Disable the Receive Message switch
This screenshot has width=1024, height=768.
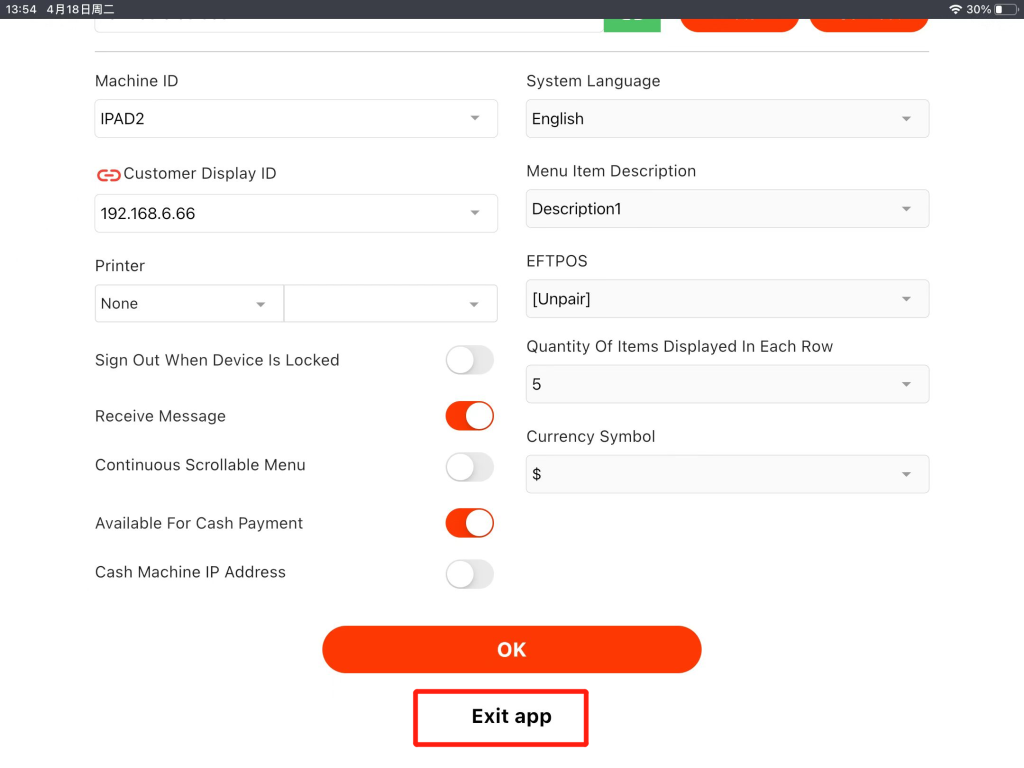point(469,416)
